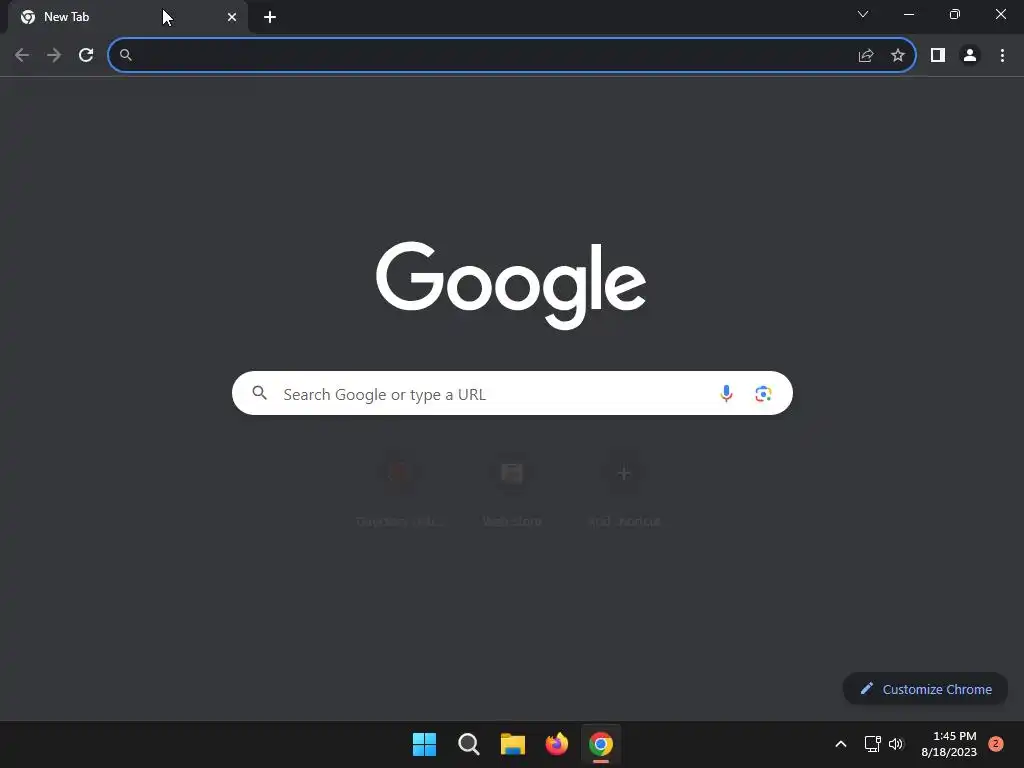Start voice search with microphone icon
This screenshot has width=1024, height=768.
tap(726, 393)
